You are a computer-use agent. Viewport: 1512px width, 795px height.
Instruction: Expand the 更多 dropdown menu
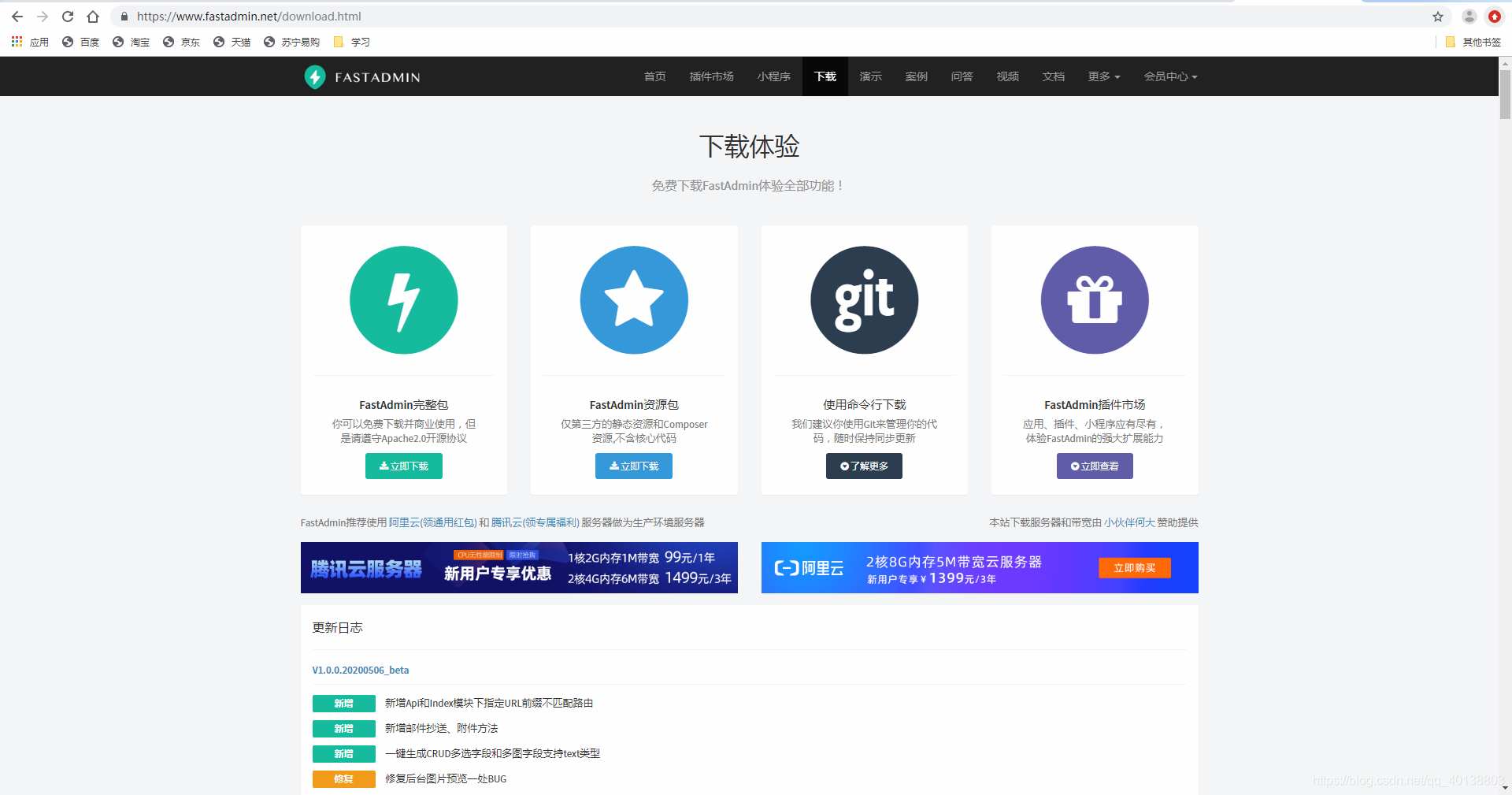[x=1104, y=76]
